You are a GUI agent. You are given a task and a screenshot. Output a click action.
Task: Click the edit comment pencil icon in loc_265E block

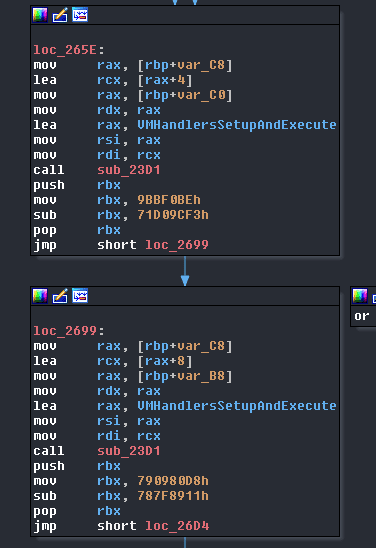[x=60, y=15]
